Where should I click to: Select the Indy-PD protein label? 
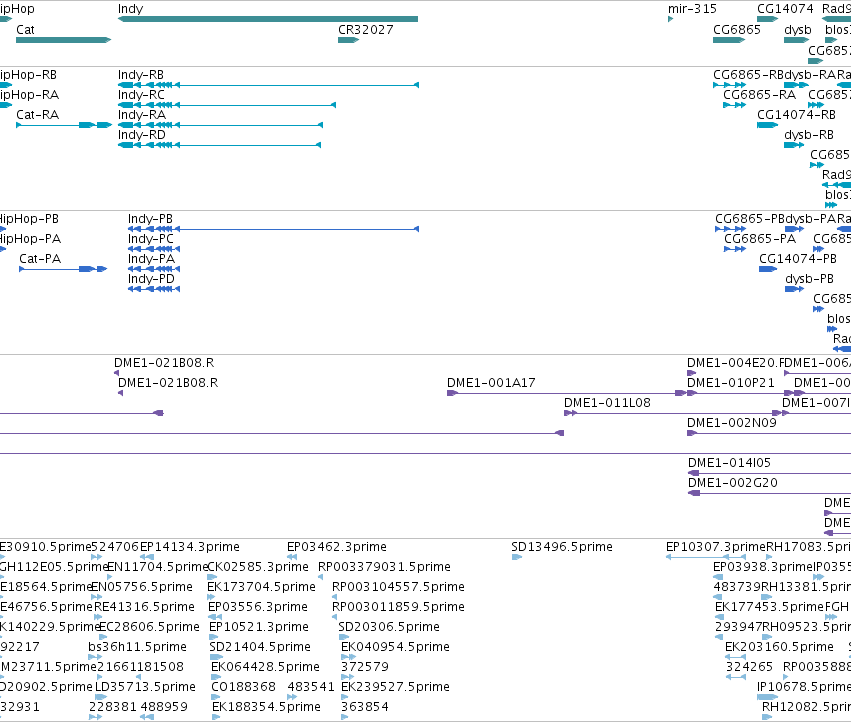pyautogui.click(x=151, y=278)
